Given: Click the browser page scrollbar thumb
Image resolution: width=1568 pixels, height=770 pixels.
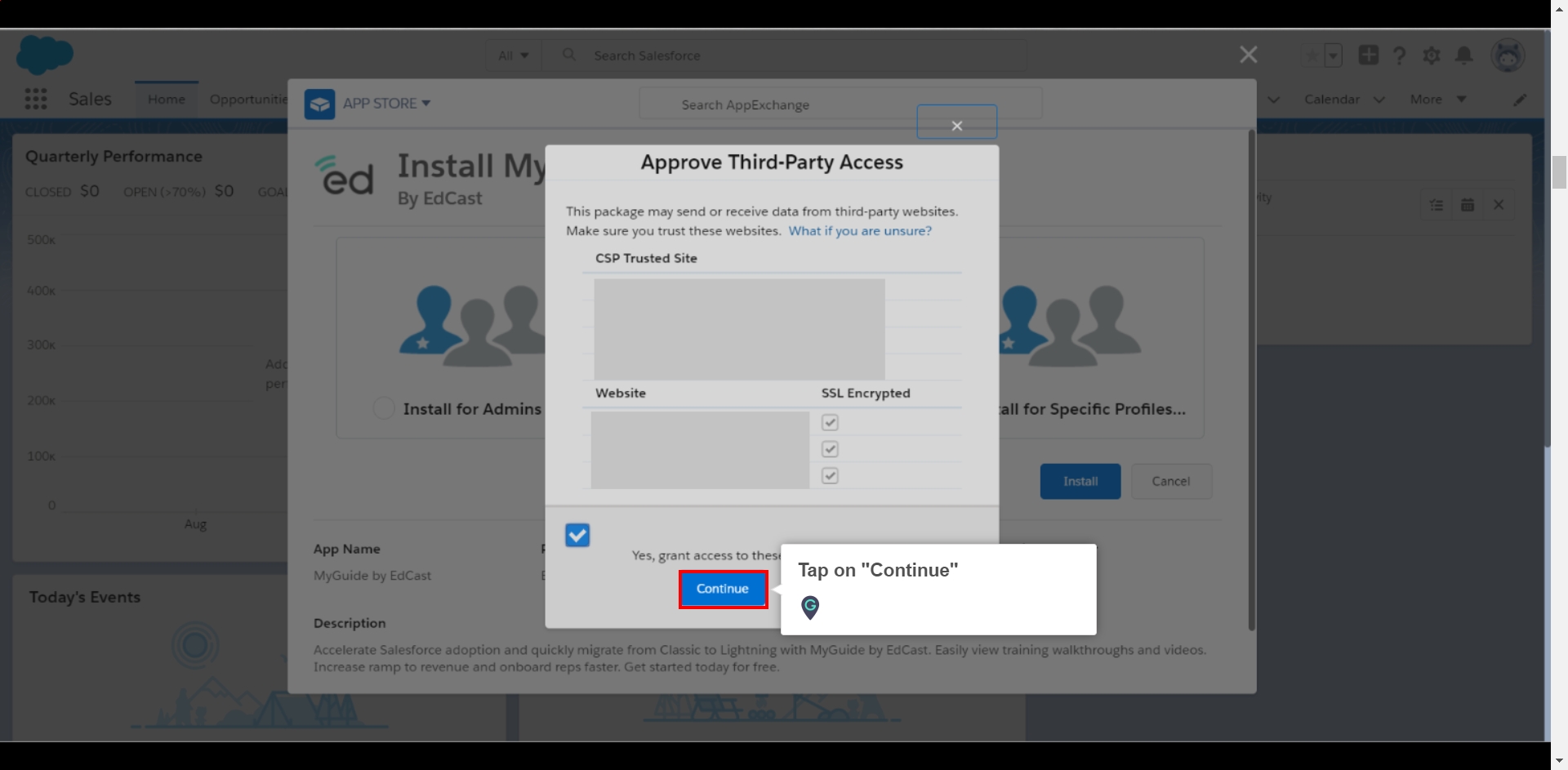Looking at the screenshot, I should [1559, 172].
